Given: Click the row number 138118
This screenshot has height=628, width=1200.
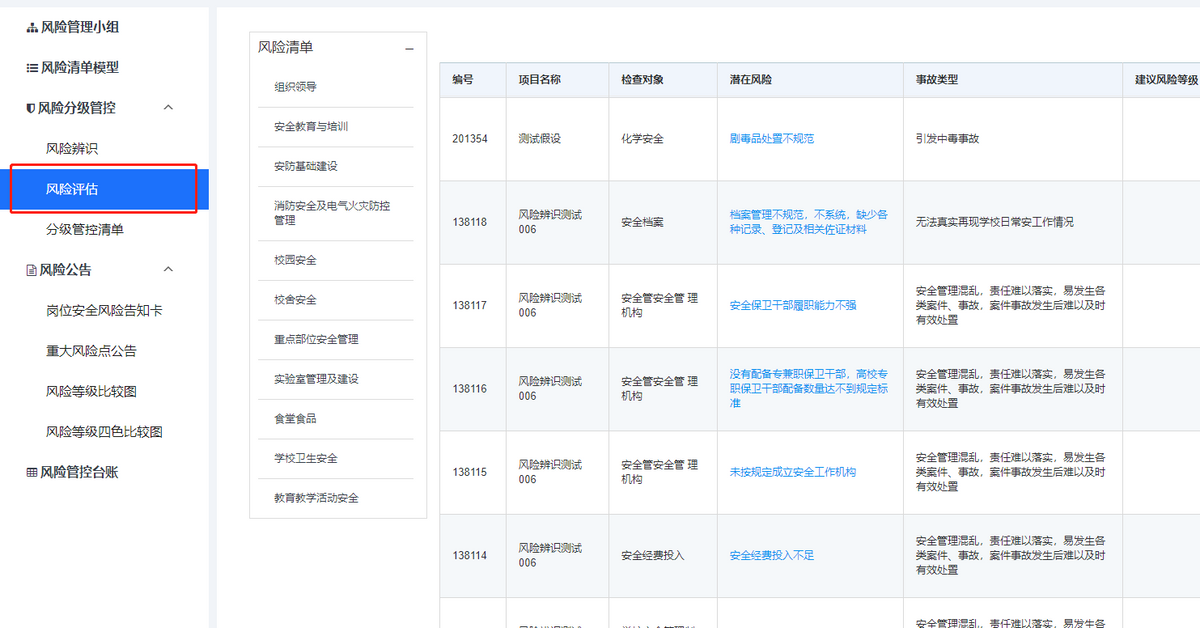Looking at the screenshot, I should [x=470, y=222].
